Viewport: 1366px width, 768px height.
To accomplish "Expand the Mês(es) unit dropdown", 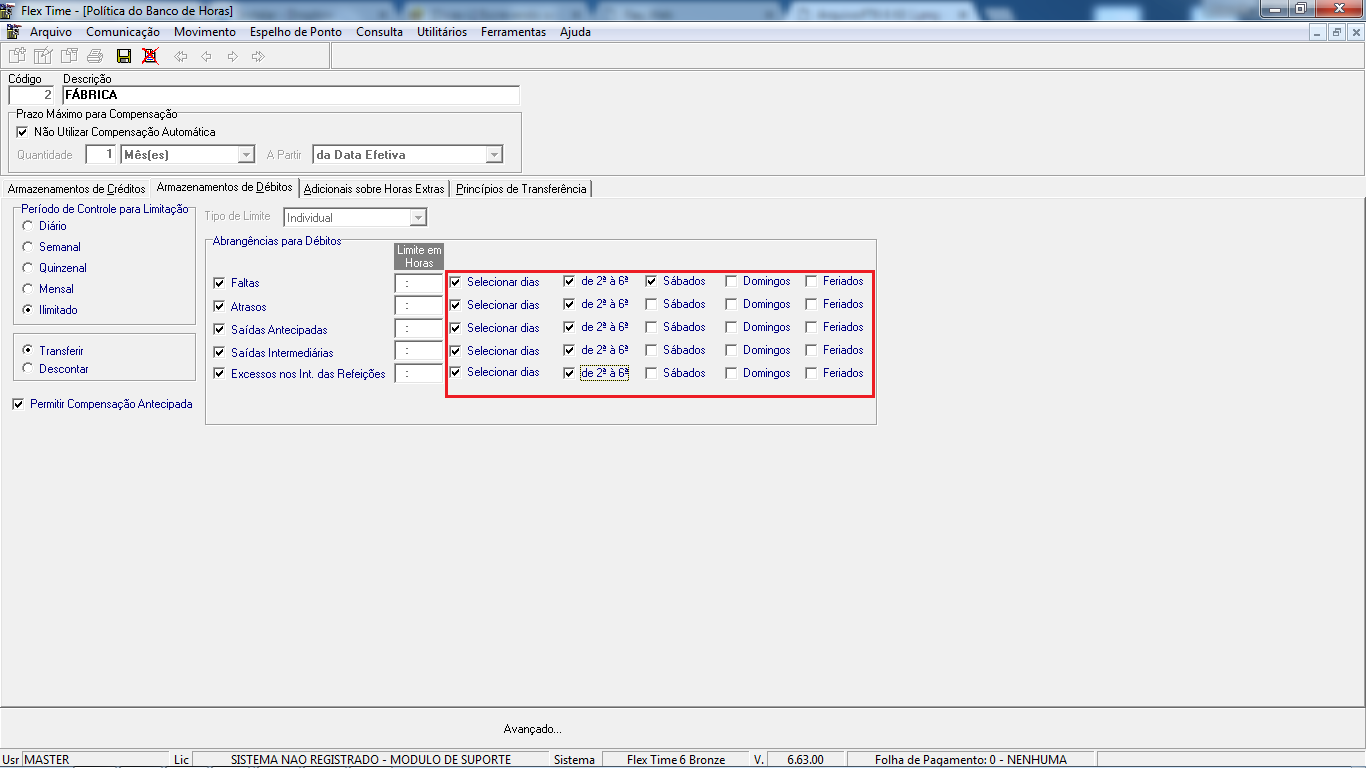I will tap(246, 155).
